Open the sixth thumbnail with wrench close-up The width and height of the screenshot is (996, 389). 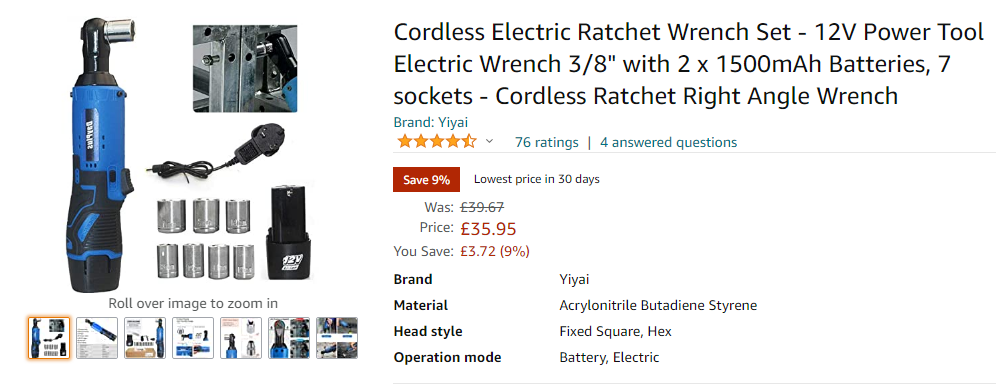(289, 338)
